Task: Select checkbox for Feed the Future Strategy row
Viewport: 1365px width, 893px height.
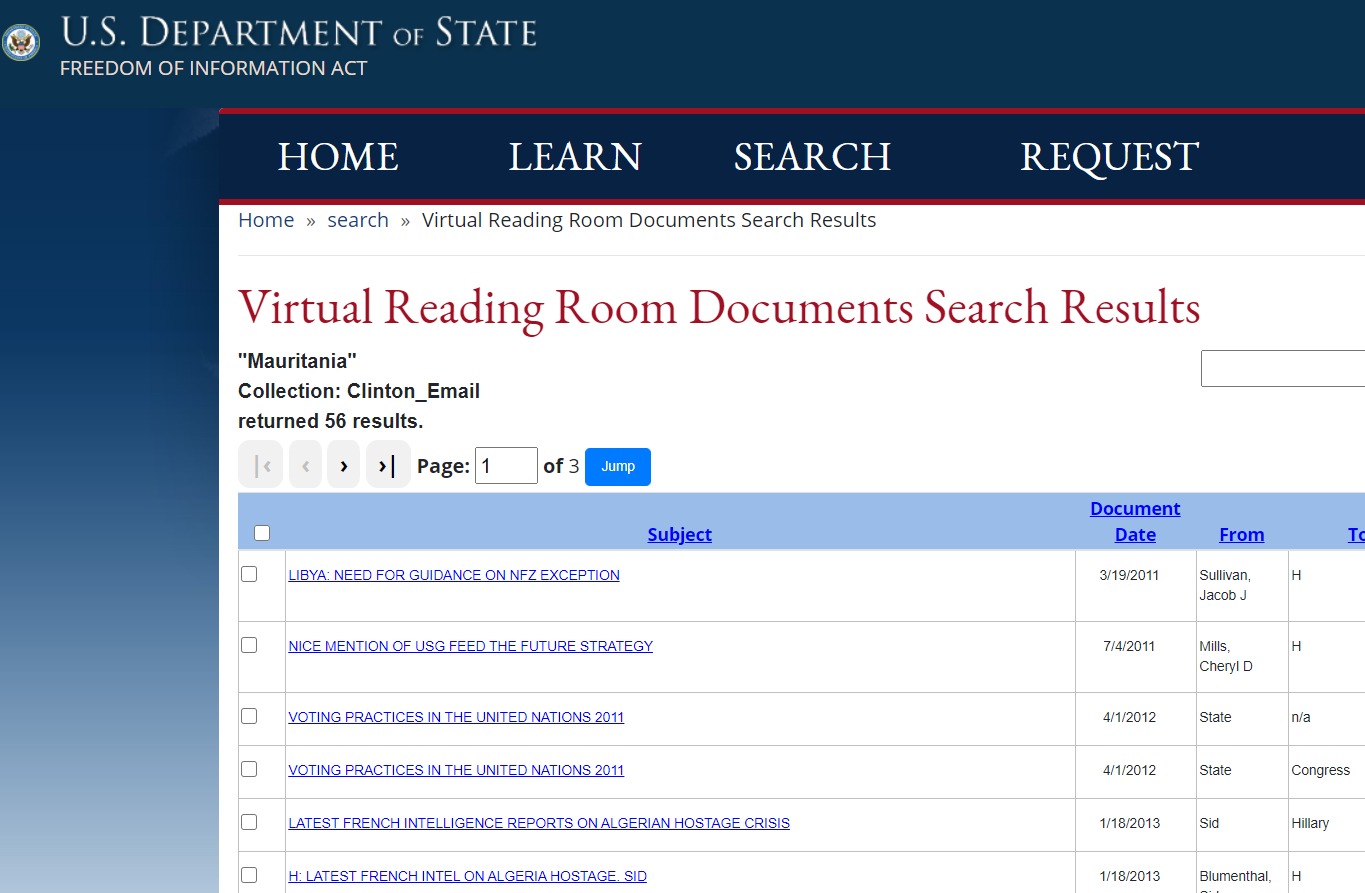Action: pos(249,645)
